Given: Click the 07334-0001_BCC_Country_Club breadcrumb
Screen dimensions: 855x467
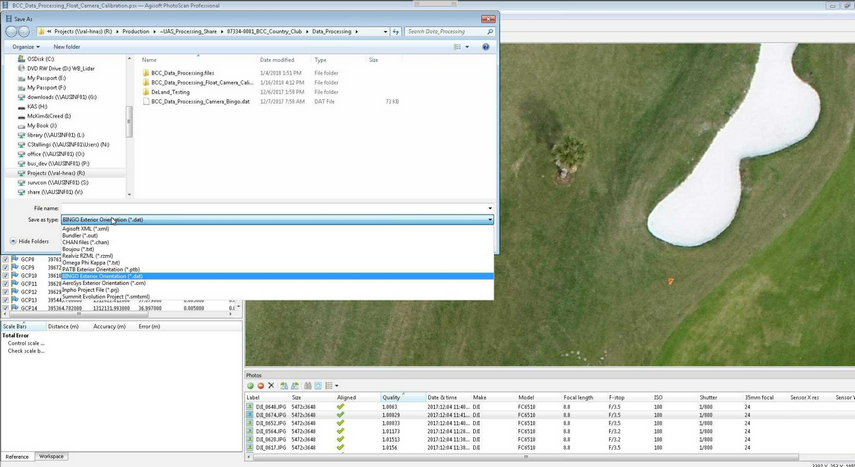Looking at the screenshot, I should 264,32.
